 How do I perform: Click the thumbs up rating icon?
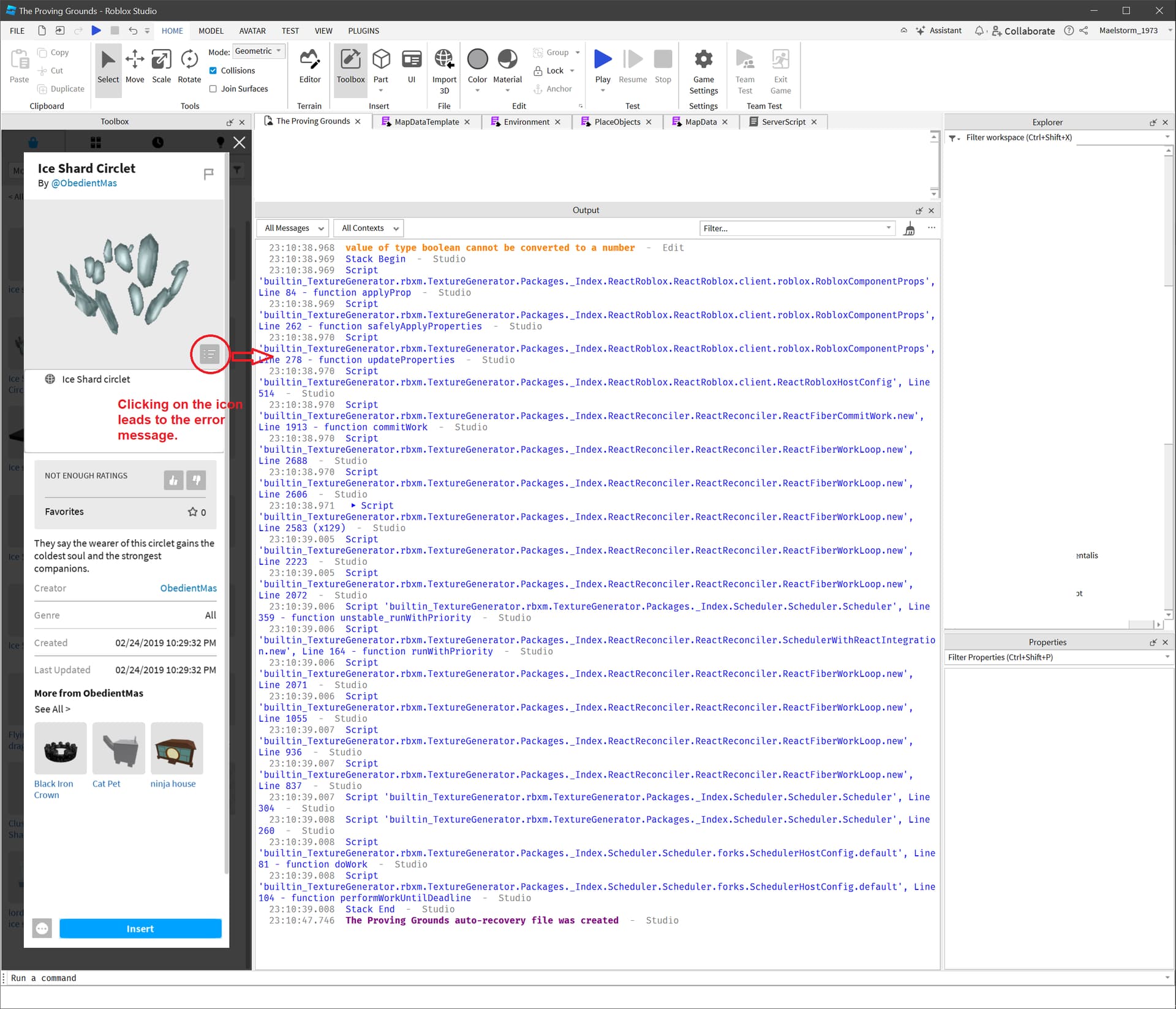pos(173,480)
